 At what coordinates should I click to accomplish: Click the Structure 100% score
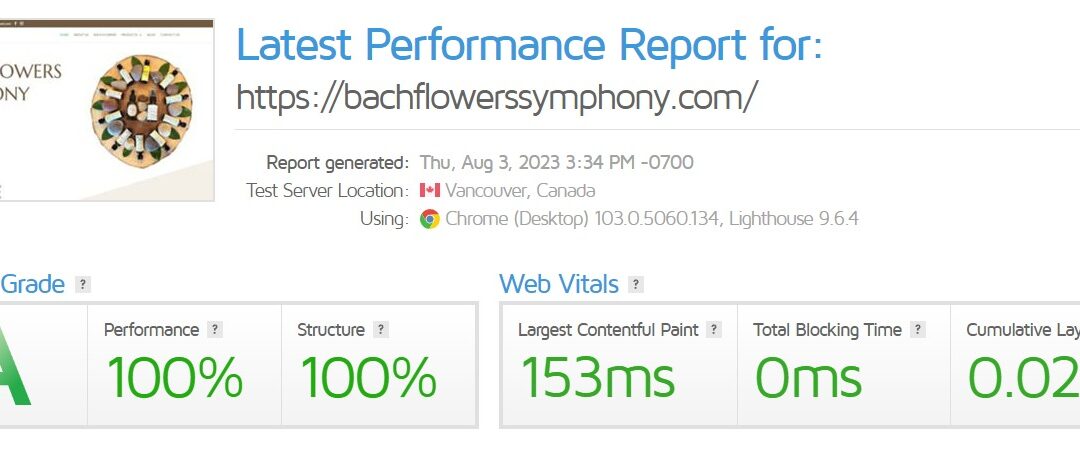pos(368,378)
